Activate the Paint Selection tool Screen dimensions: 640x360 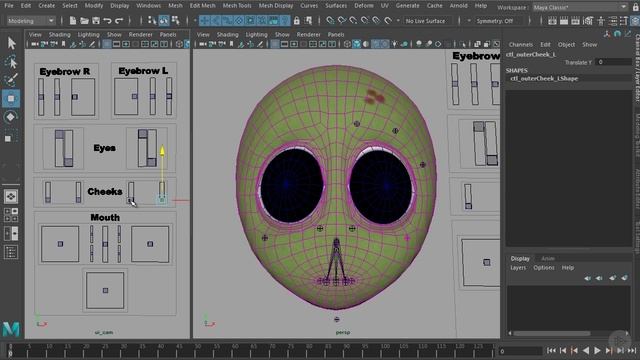(11, 80)
